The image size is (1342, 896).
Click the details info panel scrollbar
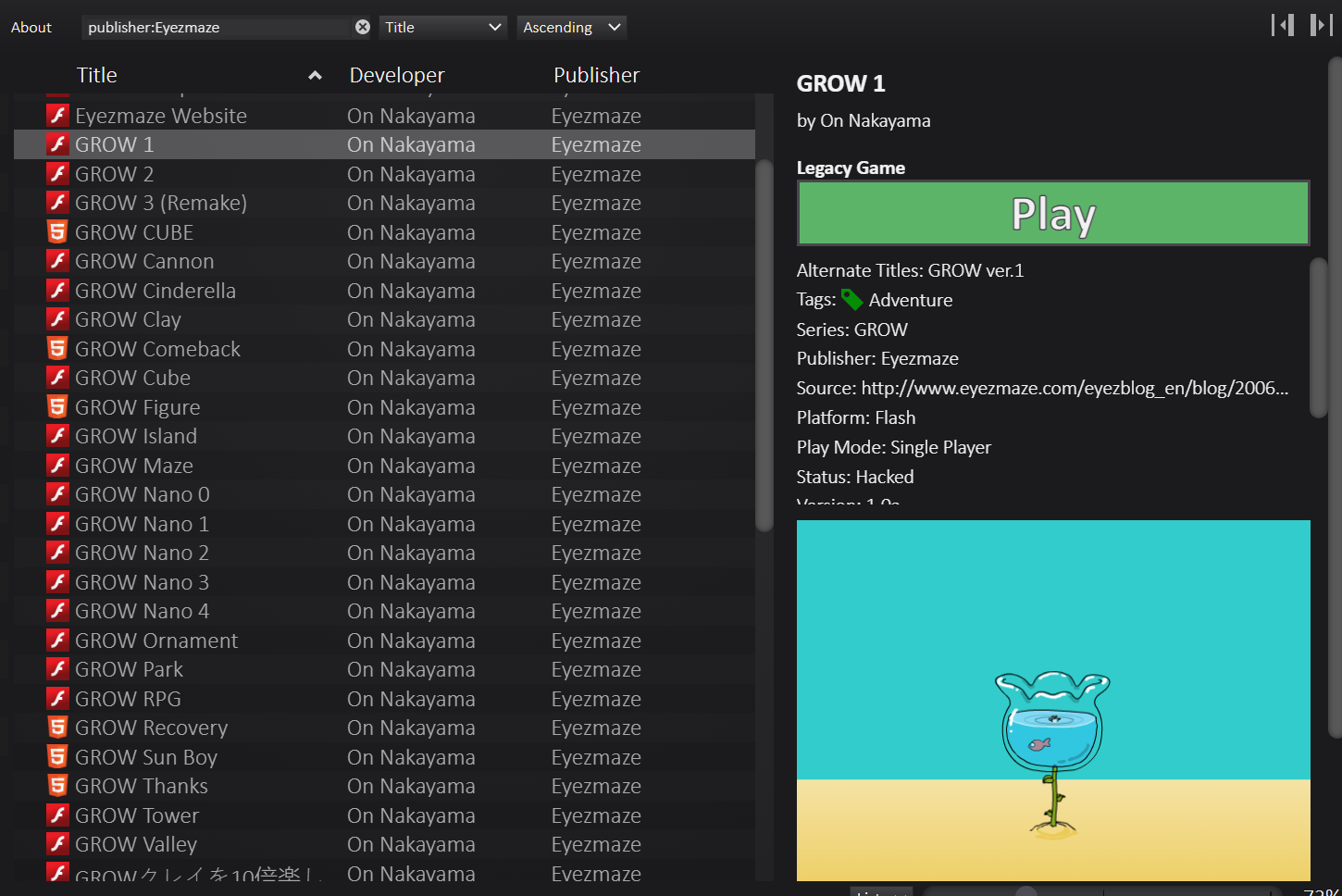(x=1319, y=338)
